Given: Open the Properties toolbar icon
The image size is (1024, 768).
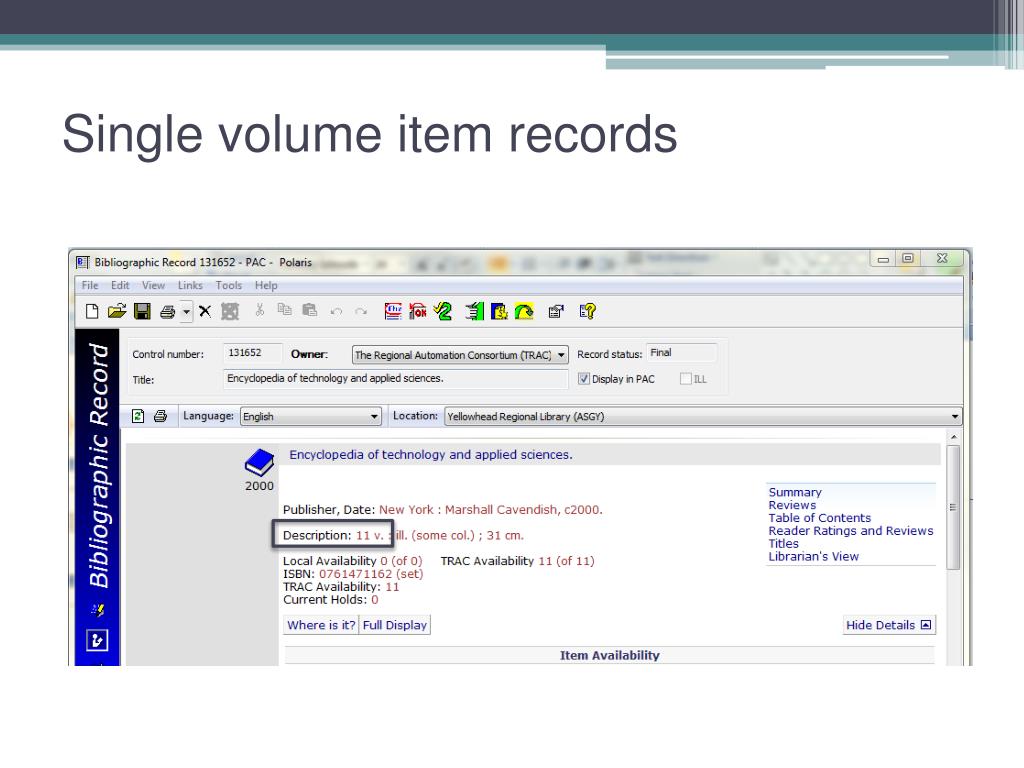Looking at the screenshot, I should coord(556,312).
